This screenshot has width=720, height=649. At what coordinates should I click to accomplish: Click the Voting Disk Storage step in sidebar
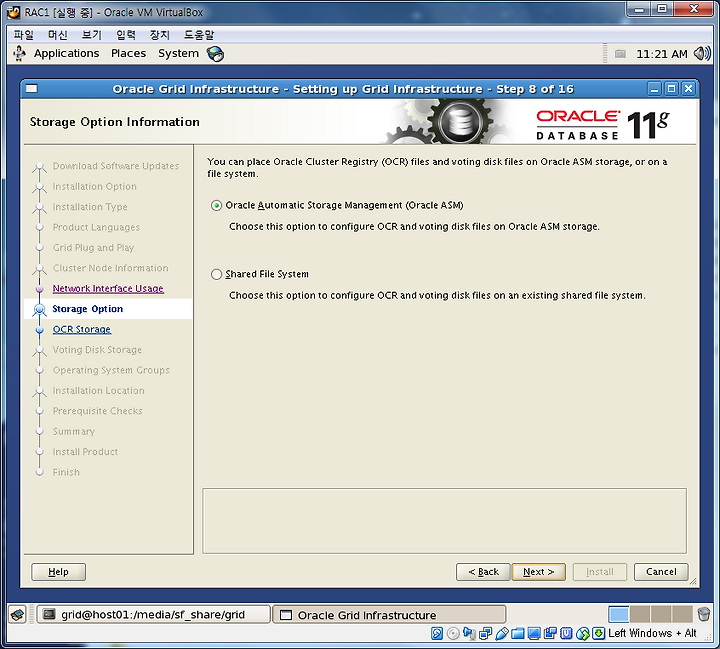click(97, 350)
